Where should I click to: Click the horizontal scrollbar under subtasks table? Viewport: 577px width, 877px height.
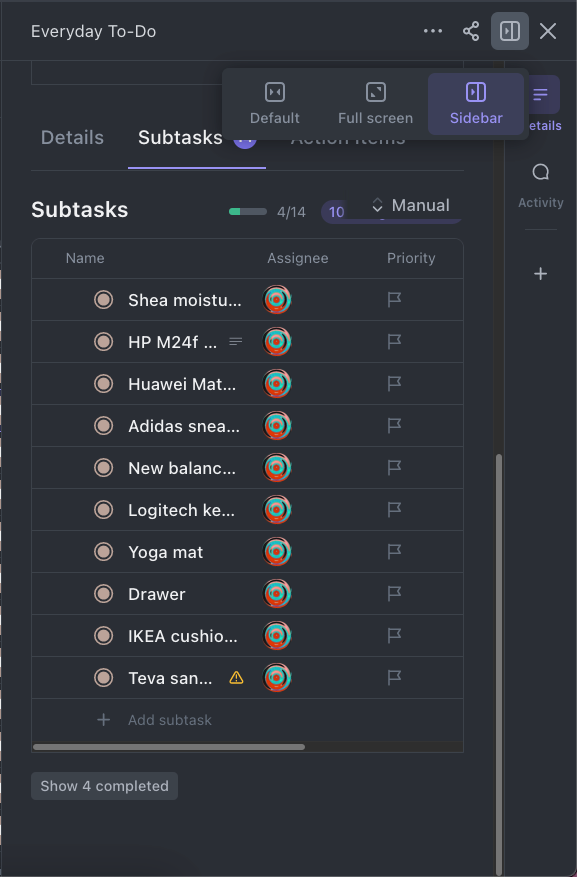click(x=169, y=747)
